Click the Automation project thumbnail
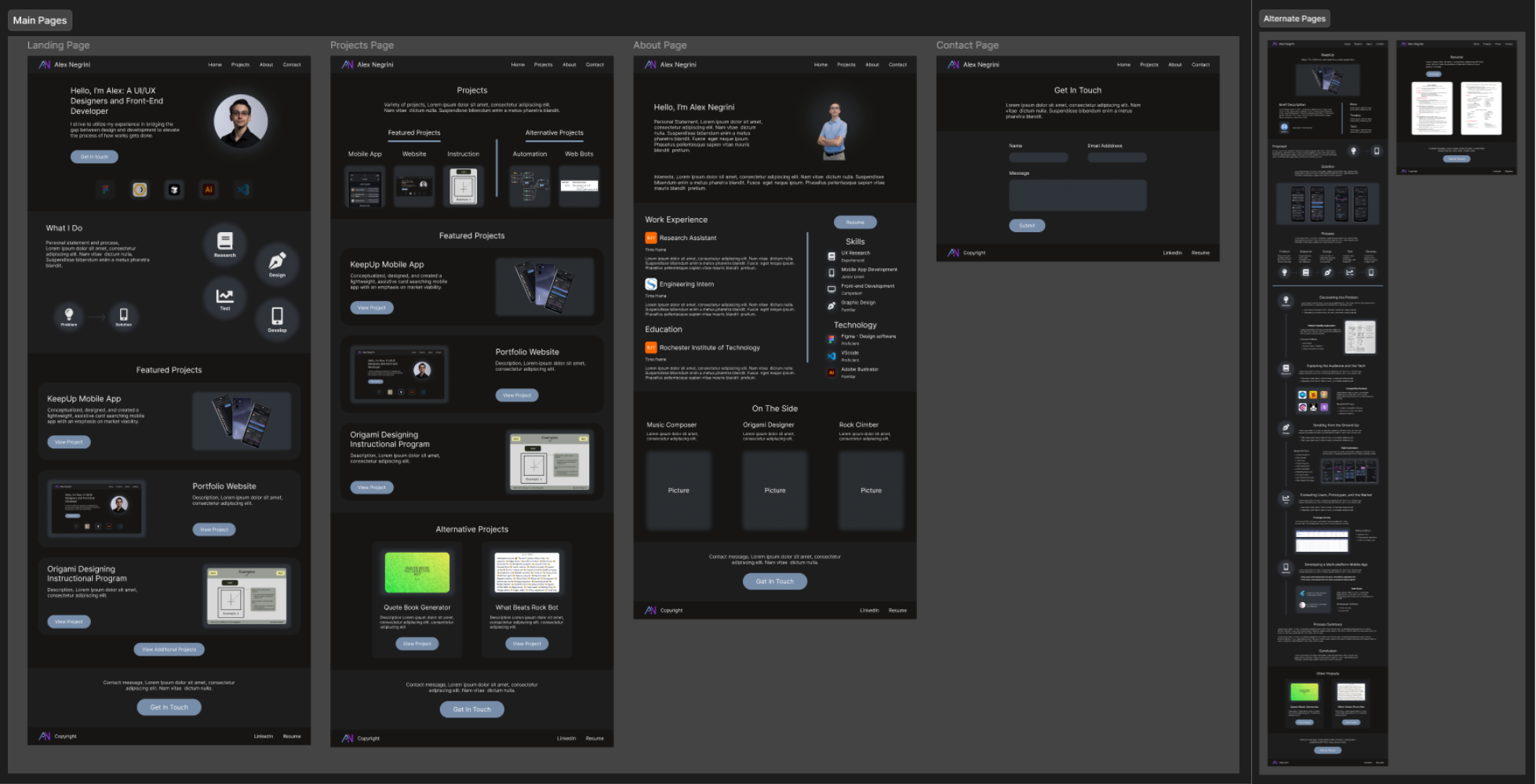Image resolution: width=1536 pixels, height=784 pixels. (530, 187)
